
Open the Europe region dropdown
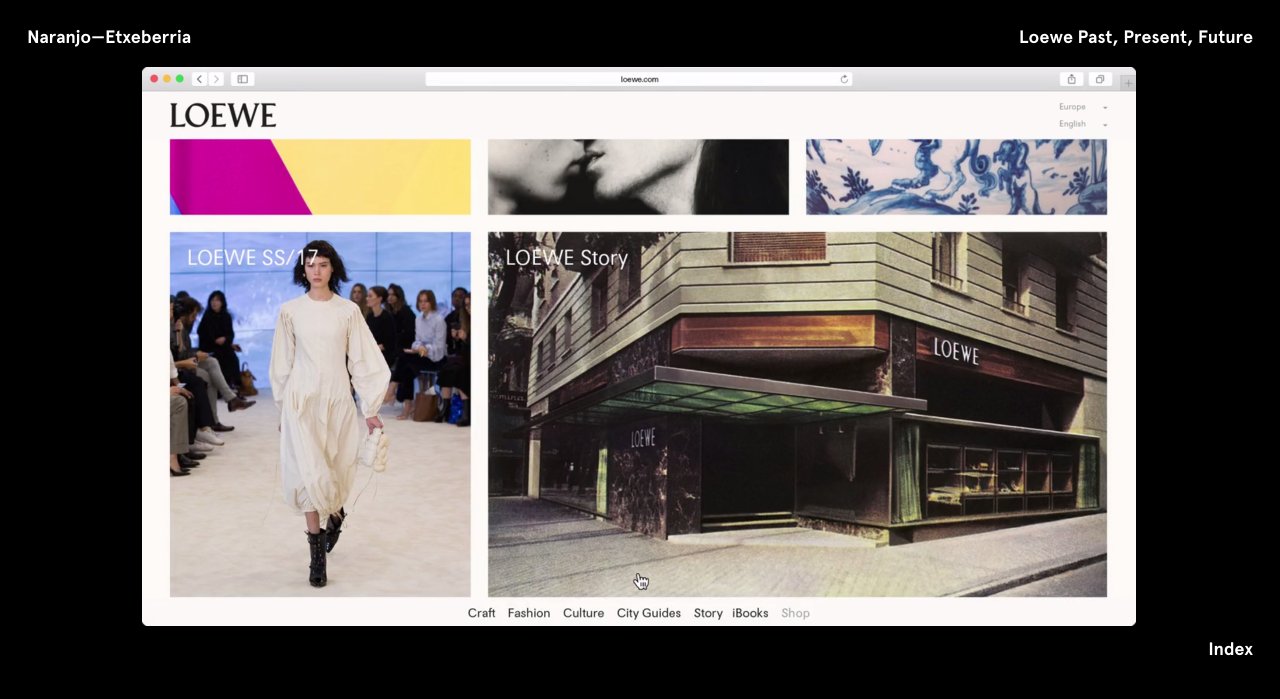coord(1083,107)
